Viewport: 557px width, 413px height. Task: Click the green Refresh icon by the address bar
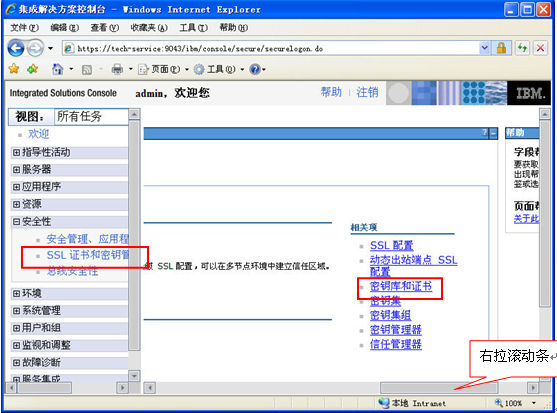point(522,48)
